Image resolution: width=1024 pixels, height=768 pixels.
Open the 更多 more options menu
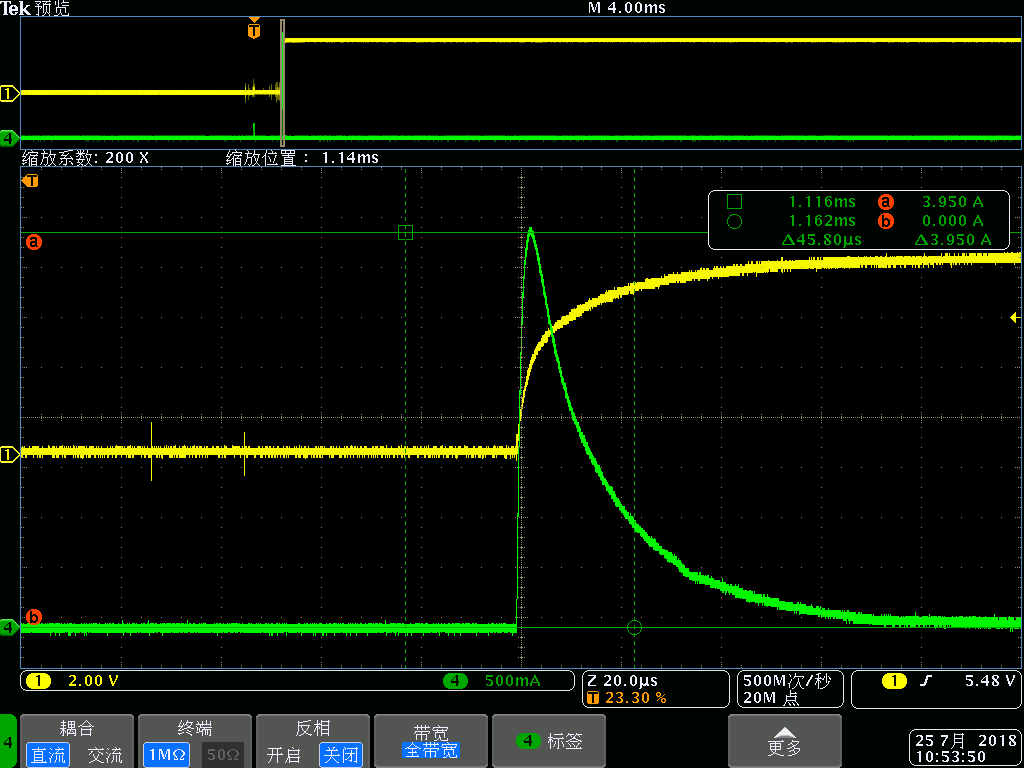784,741
